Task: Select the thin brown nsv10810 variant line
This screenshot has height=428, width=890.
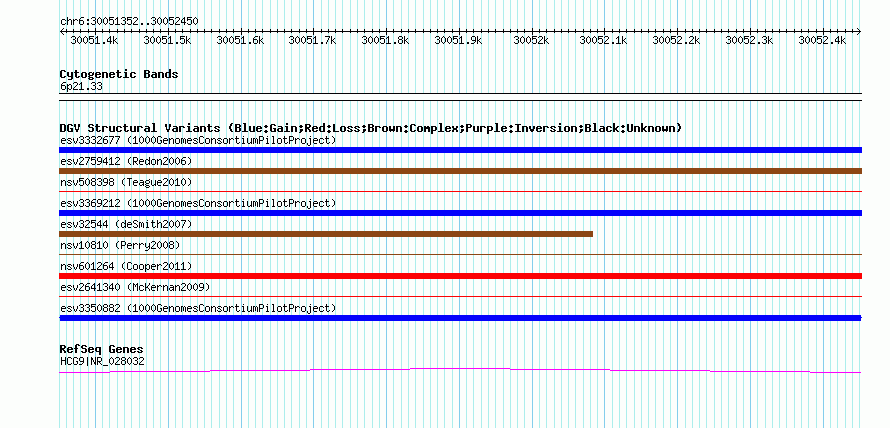Action: (460, 255)
